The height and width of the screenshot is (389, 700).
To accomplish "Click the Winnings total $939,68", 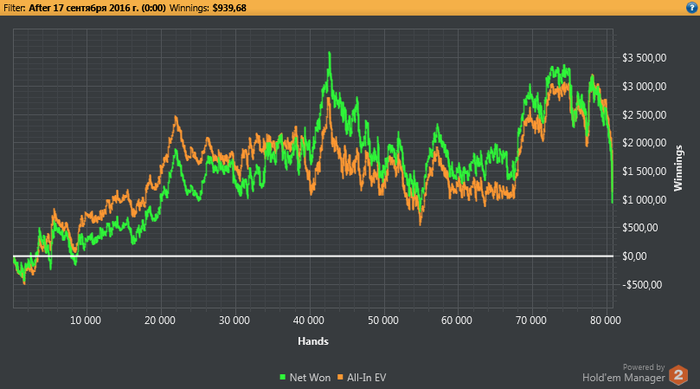I will click(x=229, y=8).
